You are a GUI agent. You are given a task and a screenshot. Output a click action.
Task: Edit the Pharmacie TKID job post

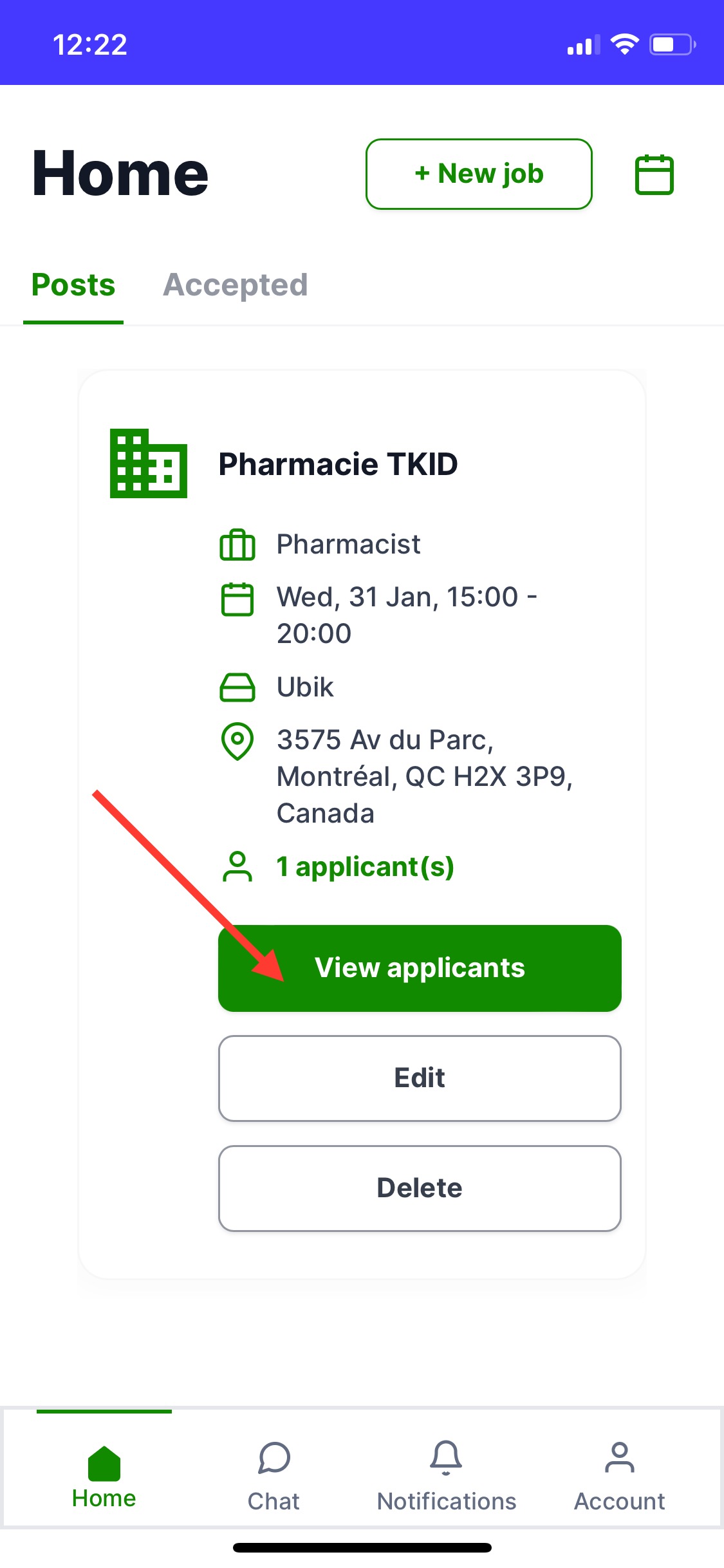(420, 1078)
